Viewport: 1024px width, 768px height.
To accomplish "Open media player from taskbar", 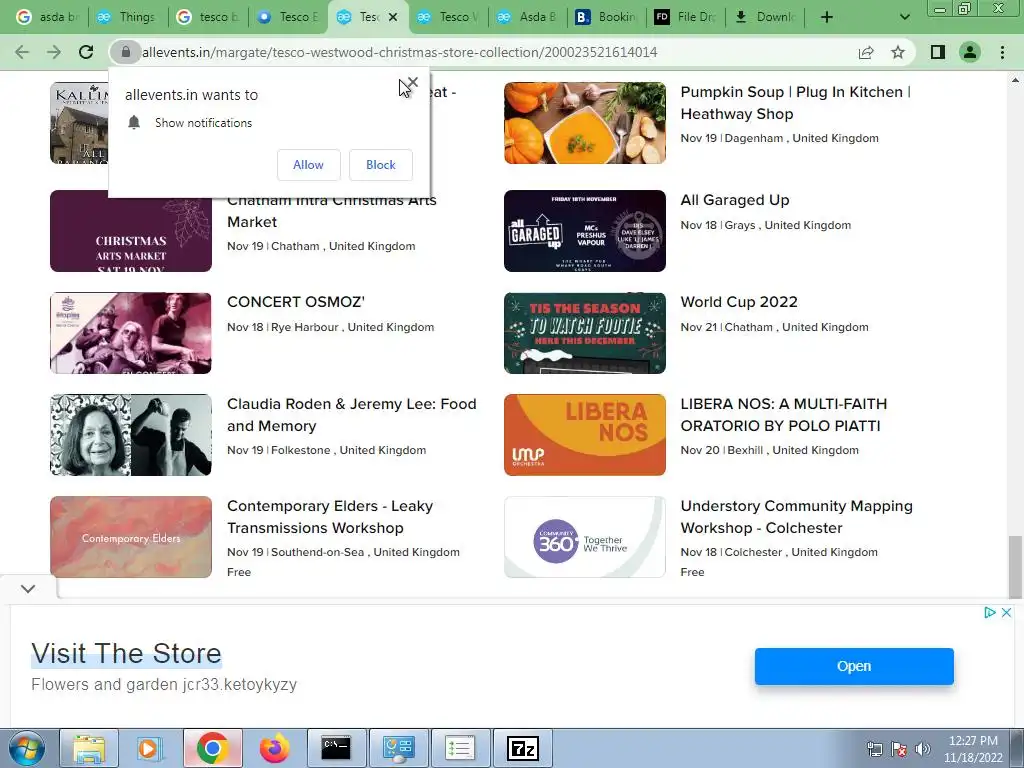I will pos(150,748).
